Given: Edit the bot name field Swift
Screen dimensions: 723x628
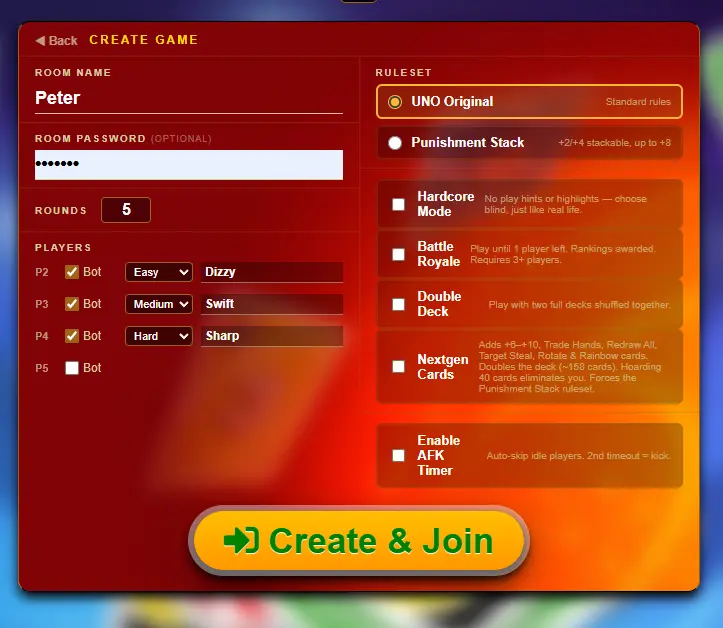Looking at the screenshot, I should click(x=272, y=304).
